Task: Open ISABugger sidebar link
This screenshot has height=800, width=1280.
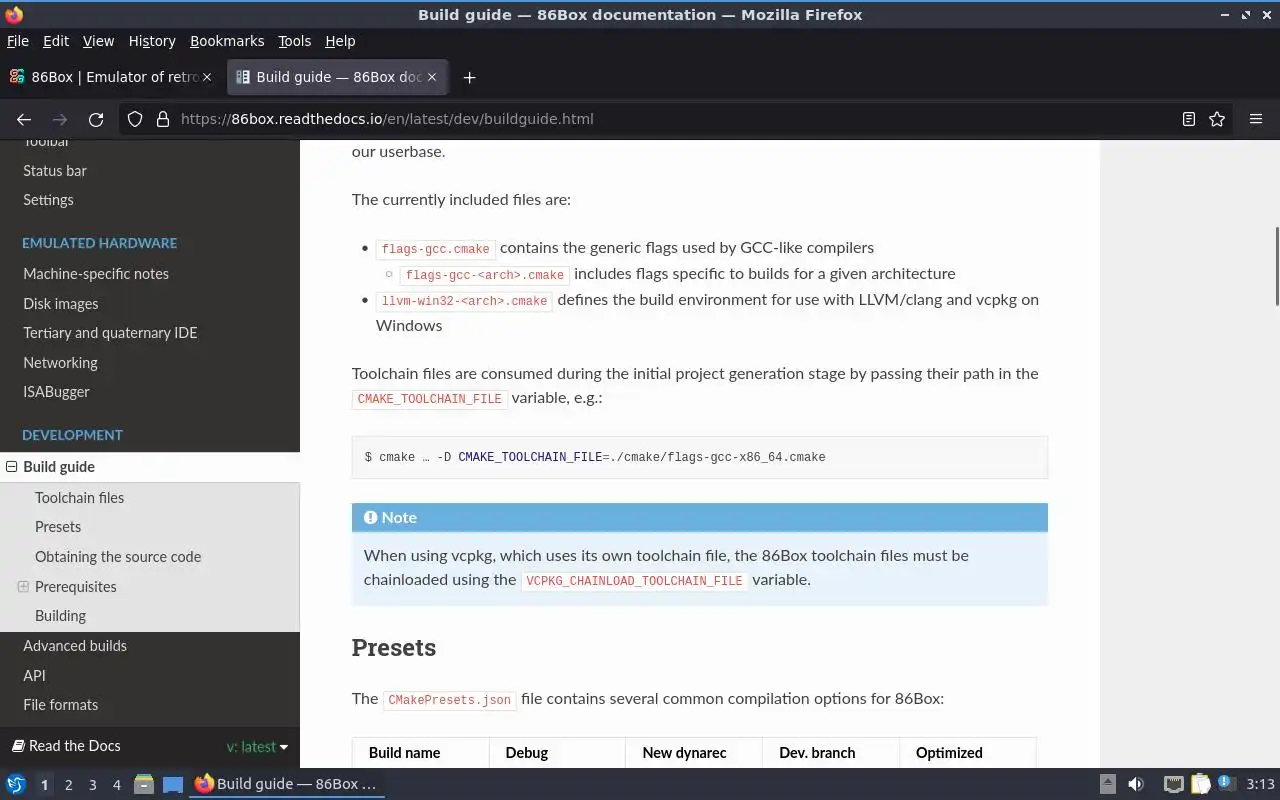Action: (56, 392)
